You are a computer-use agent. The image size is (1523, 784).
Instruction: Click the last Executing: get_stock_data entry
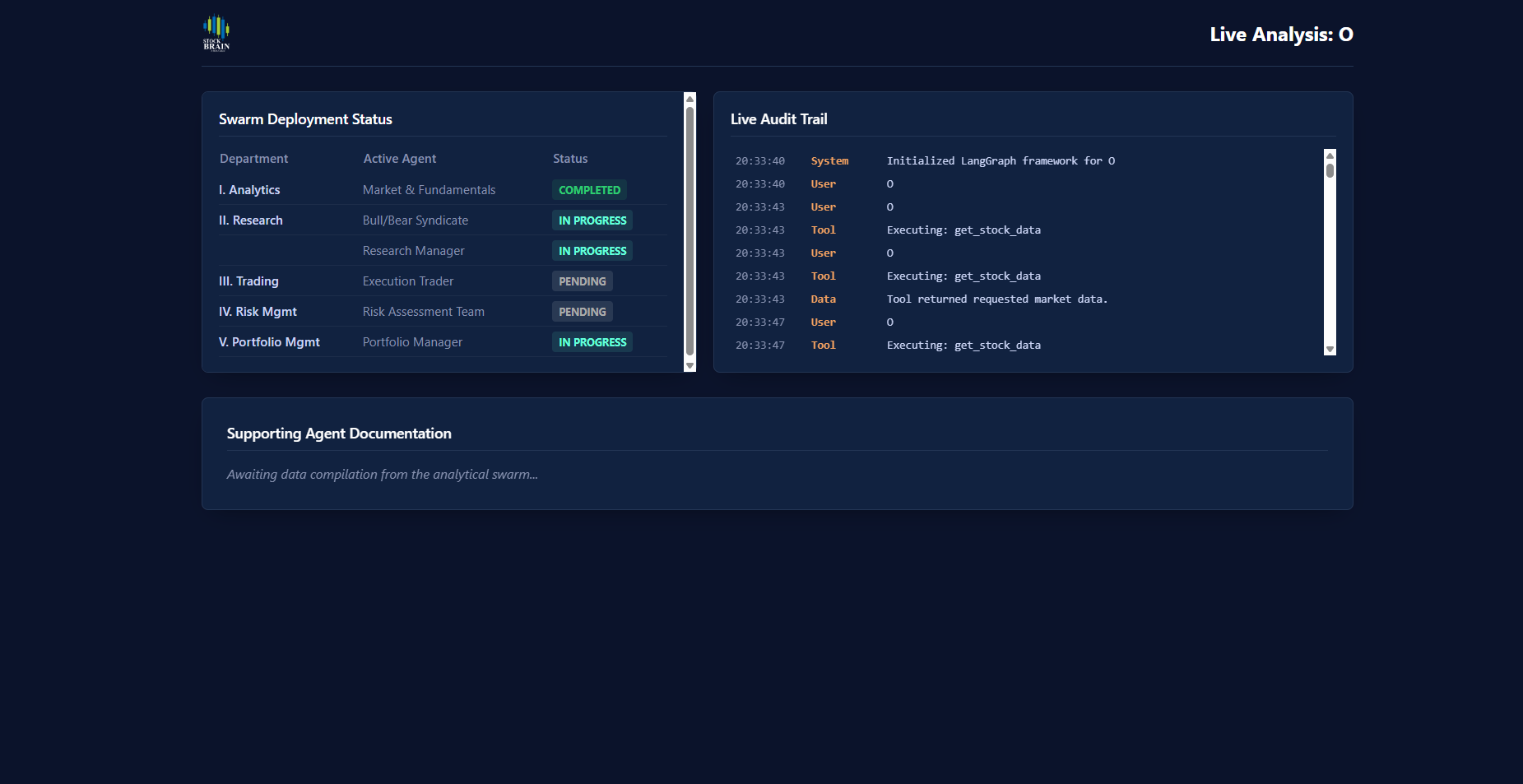click(963, 346)
